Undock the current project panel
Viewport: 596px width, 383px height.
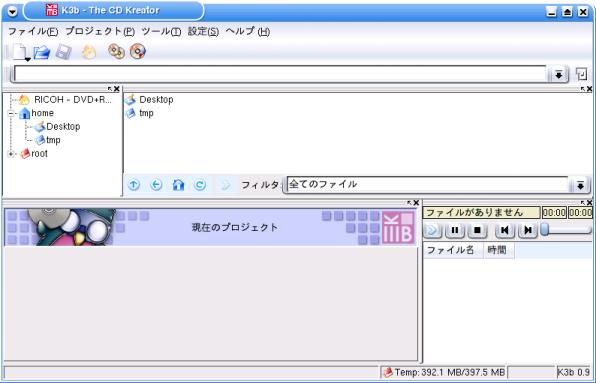point(409,203)
